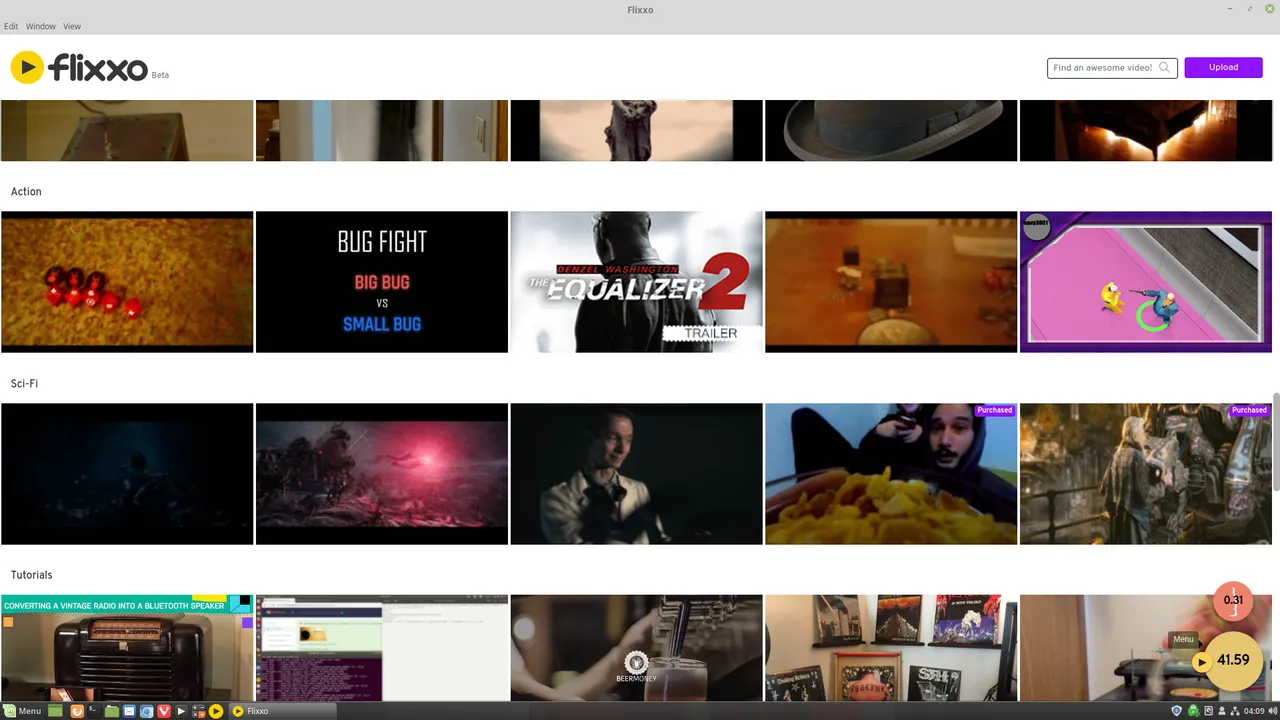Click the 'Find an awesome video!' search field
Image resolution: width=1280 pixels, height=720 pixels.
point(1112,68)
